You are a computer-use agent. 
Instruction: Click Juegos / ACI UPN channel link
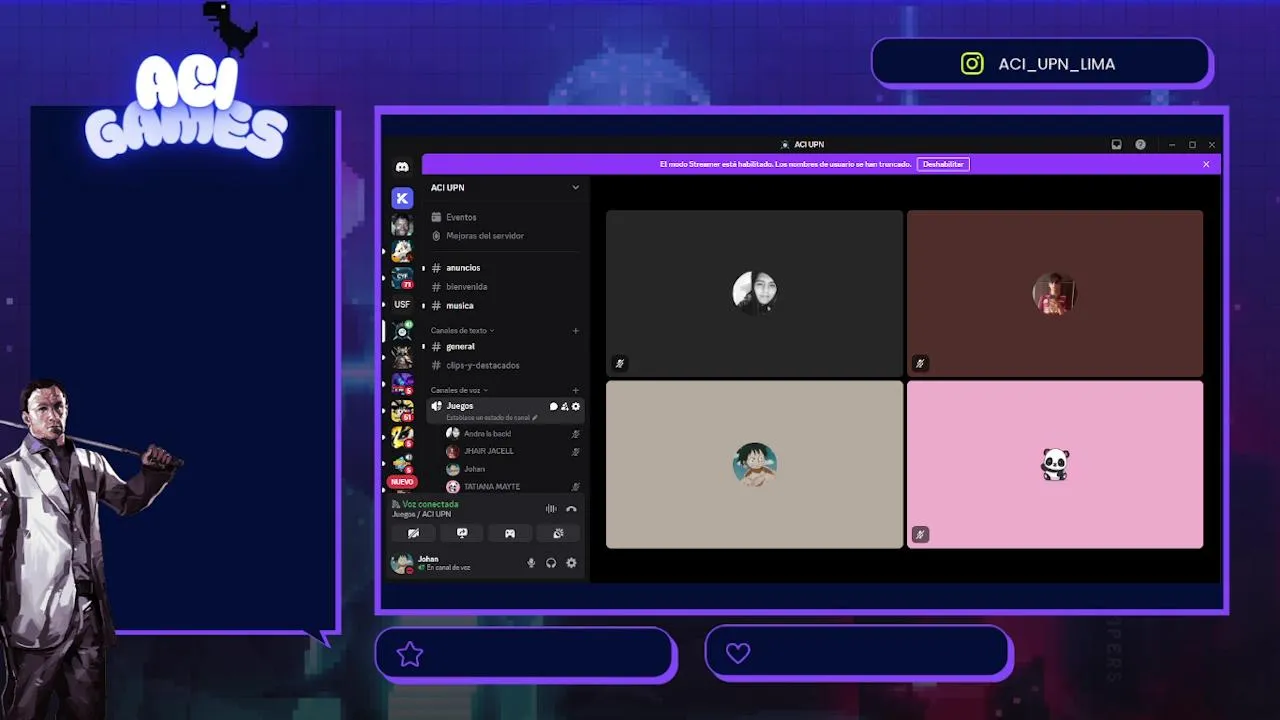pyautogui.click(x=421, y=514)
